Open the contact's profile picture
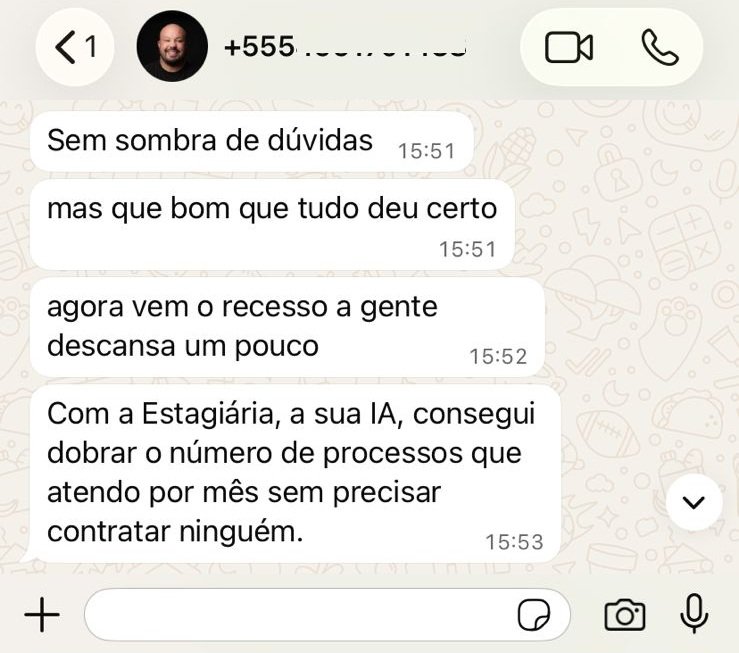 click(x=172, y=46)
